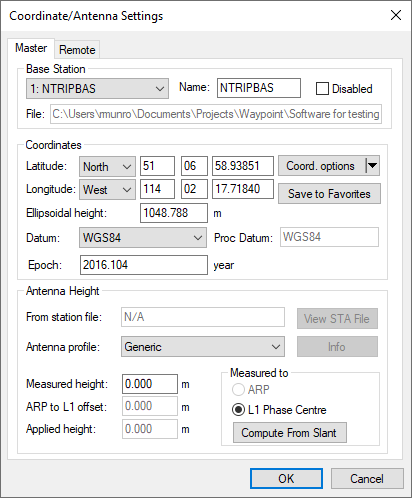This screenshot has height=498, width=412.
Task: Open the Datum WGS84 dropdown
Action: click(x=143, y=238)
